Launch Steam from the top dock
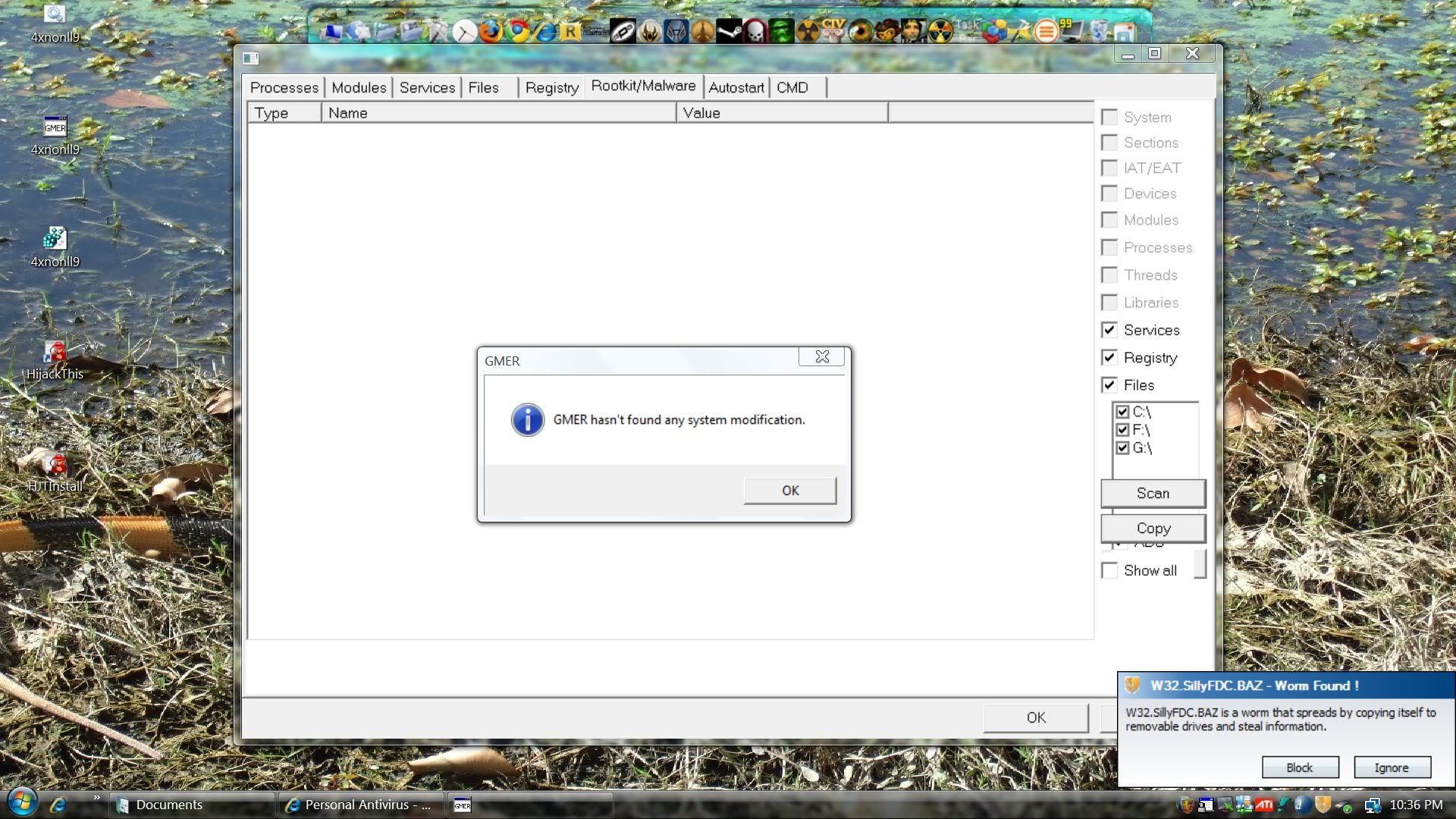1456x819 pixels. point(729,31)
